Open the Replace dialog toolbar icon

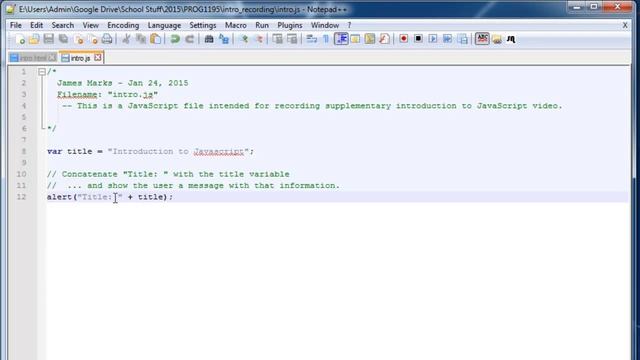click(x=224, y=39)
